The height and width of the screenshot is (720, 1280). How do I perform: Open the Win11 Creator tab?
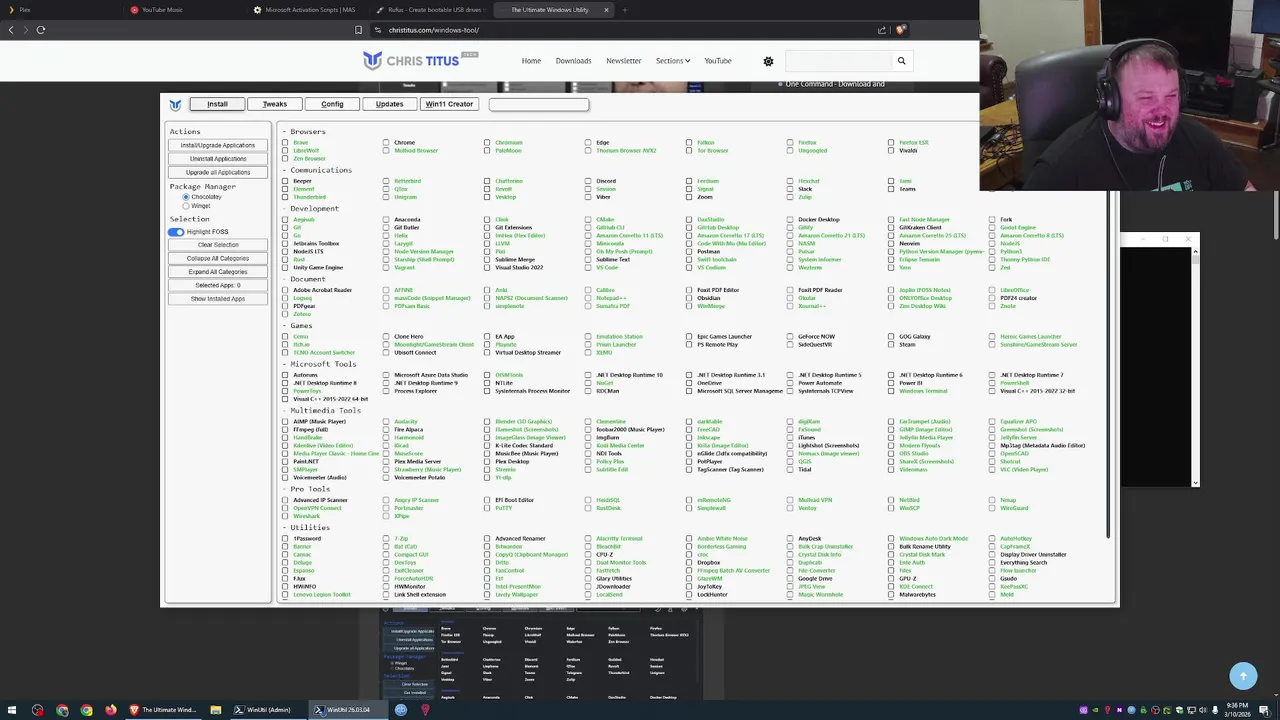(449, 104)
